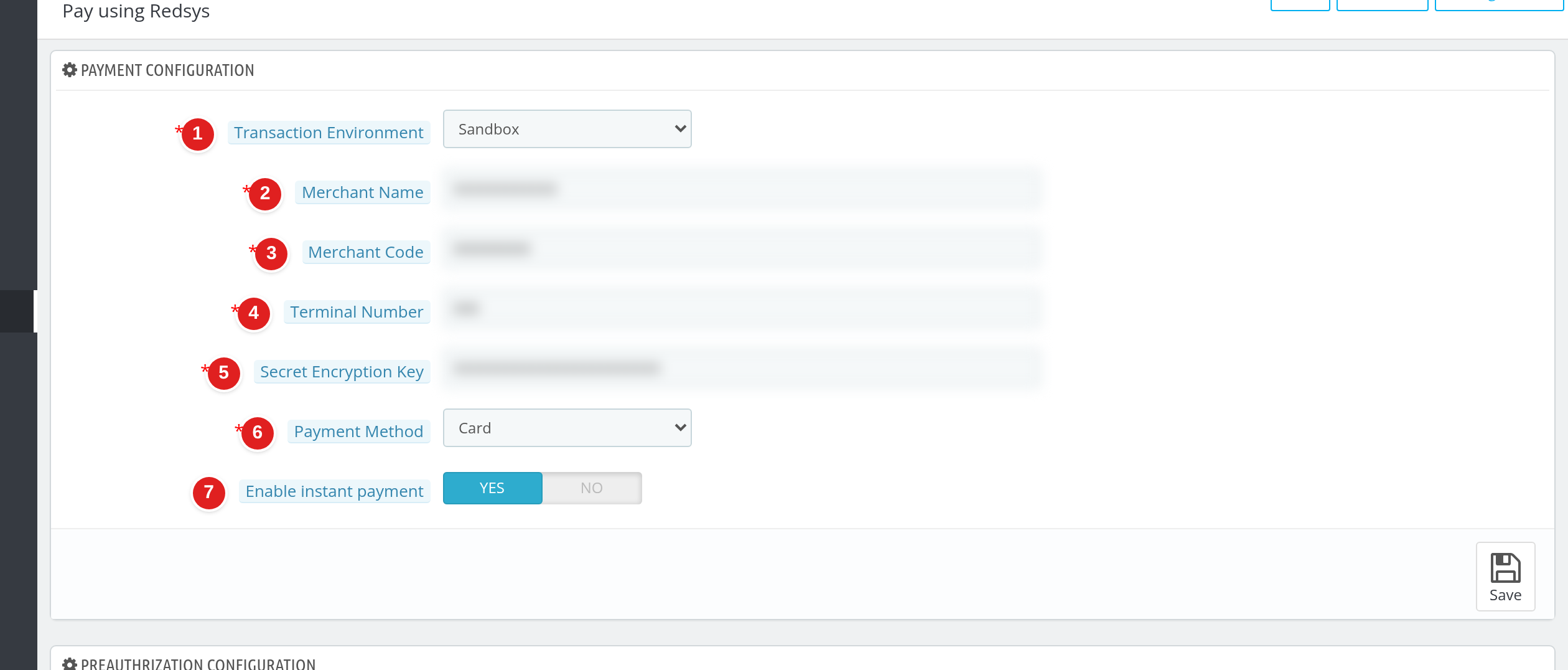The height and width of the screenshot is (670, 1568).
Task: Click the PAYMENT CONFIGURATION heading
Action: pyautogui.click(x=167, y=70)
